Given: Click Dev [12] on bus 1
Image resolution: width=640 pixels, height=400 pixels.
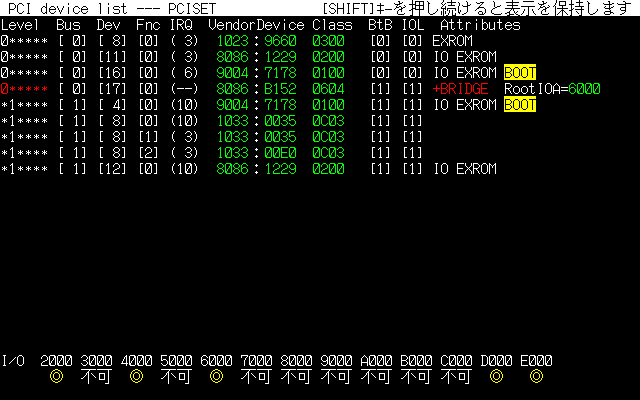Looking at the screenshot, I should [x=112, y=169].
